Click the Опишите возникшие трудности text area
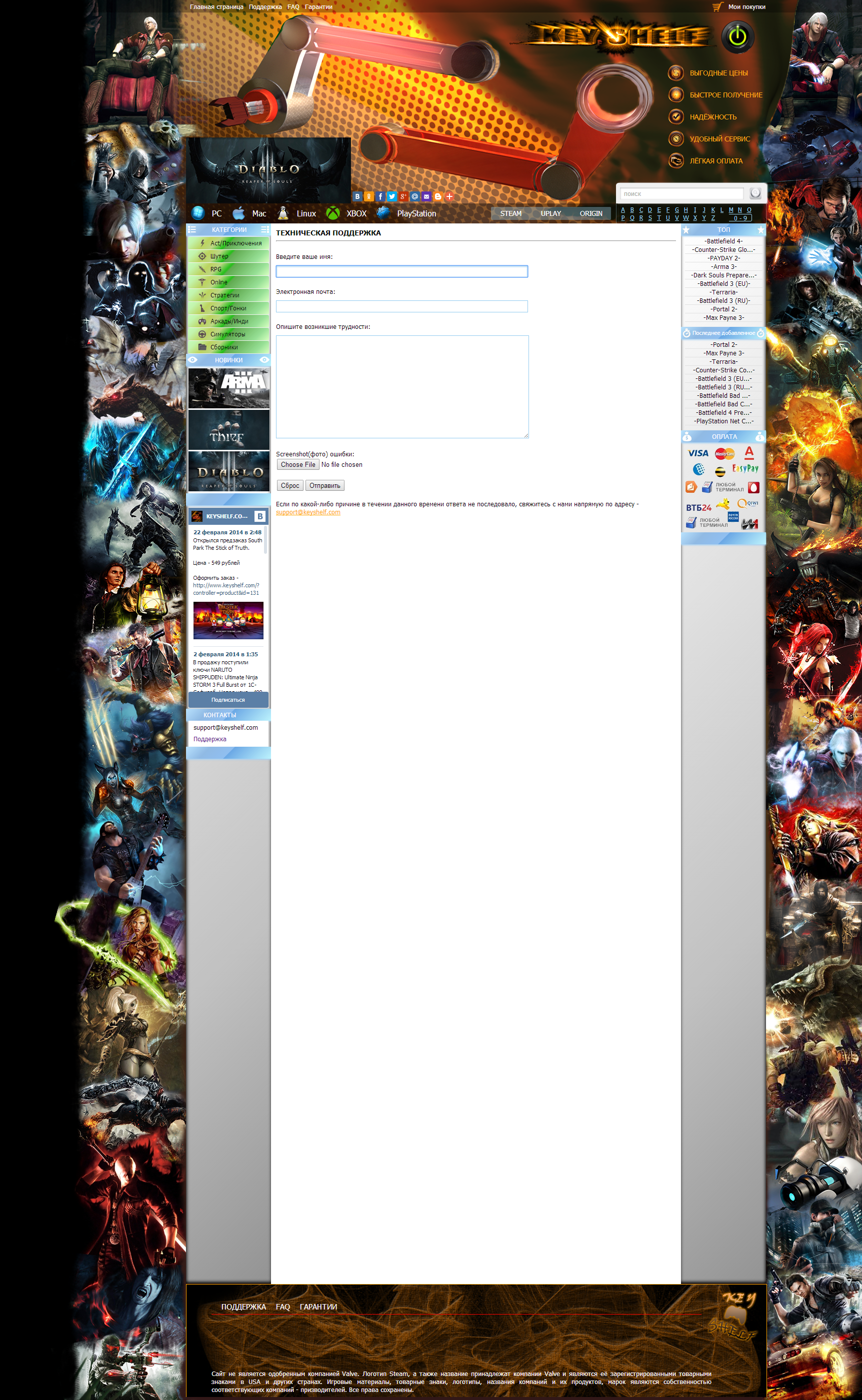This screenshot has height=1400, width=862. click(402, 387)
